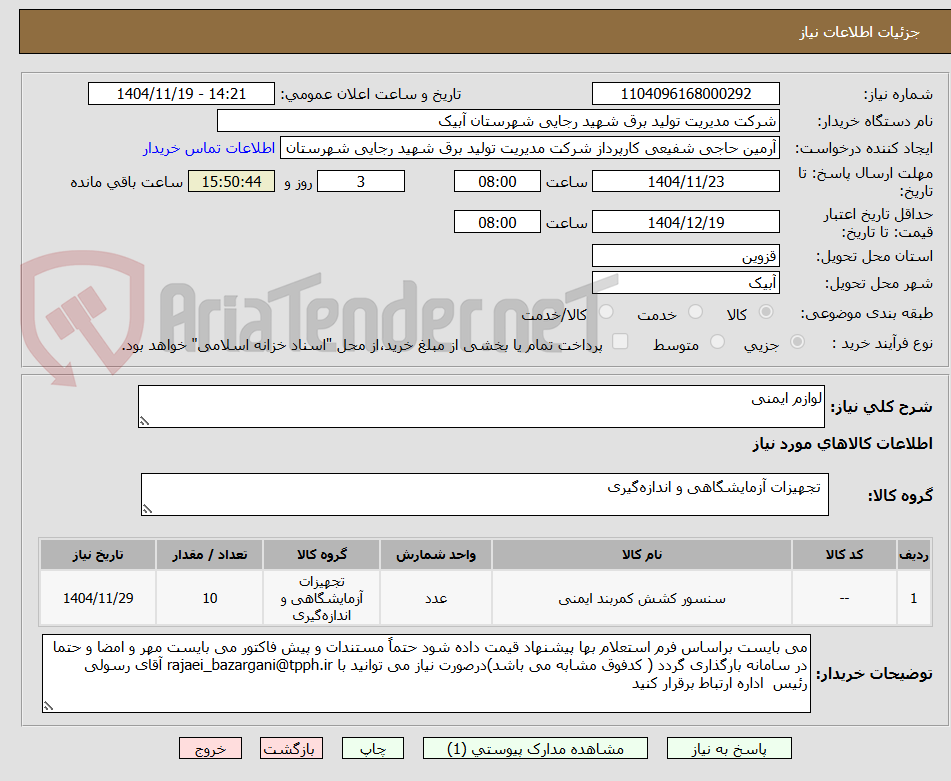Click the قزوین delivery province field
Image resolution: width=951 pixels, height=781 pixels.
tap(687, 255)
